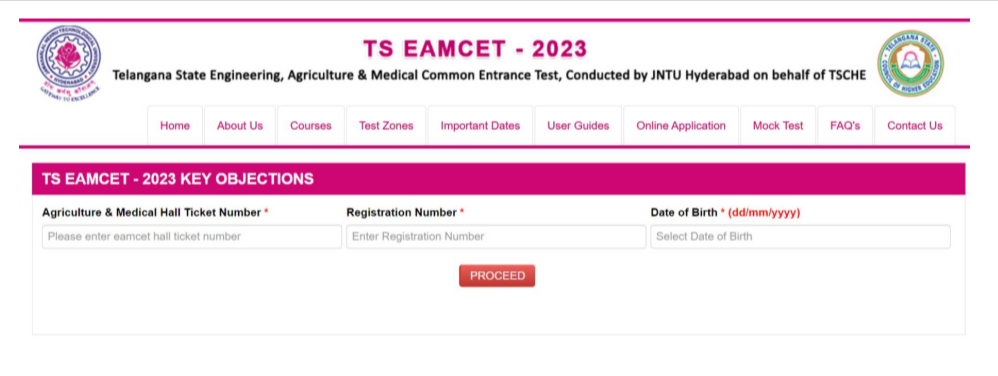Image resolution: width=998 pixels, height=376 pixels.
Task: Go to the FAQ's section
Action: tap(845, 126)
